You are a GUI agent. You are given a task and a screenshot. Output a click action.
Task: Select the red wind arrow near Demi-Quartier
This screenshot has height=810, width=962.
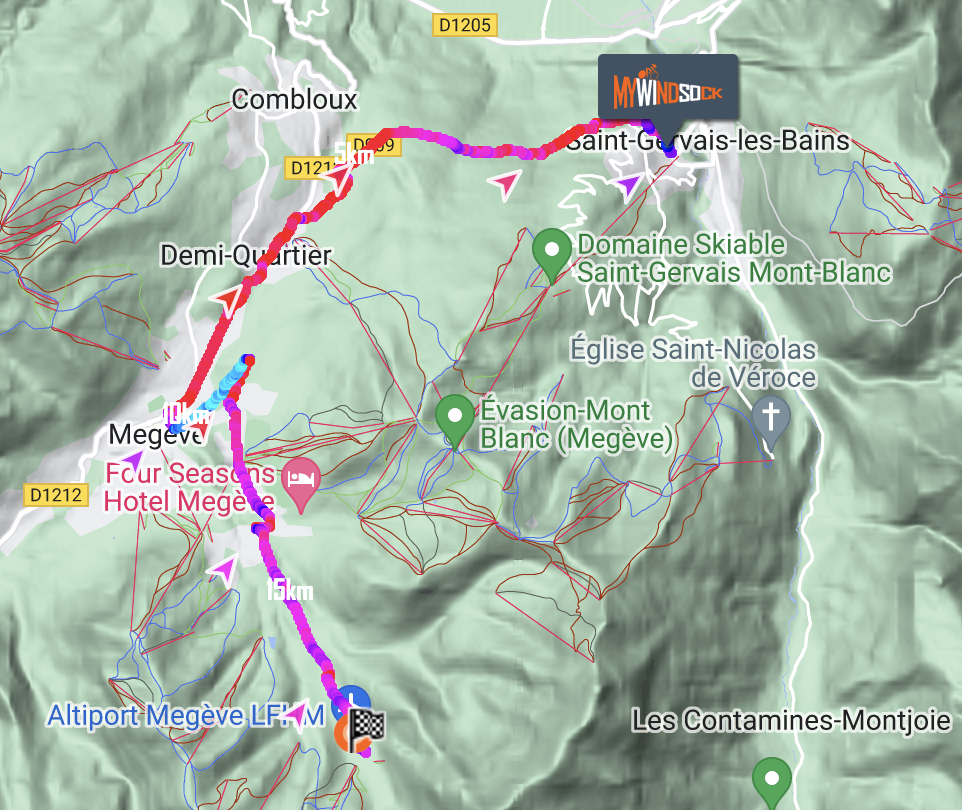click(x=226, y=299)
